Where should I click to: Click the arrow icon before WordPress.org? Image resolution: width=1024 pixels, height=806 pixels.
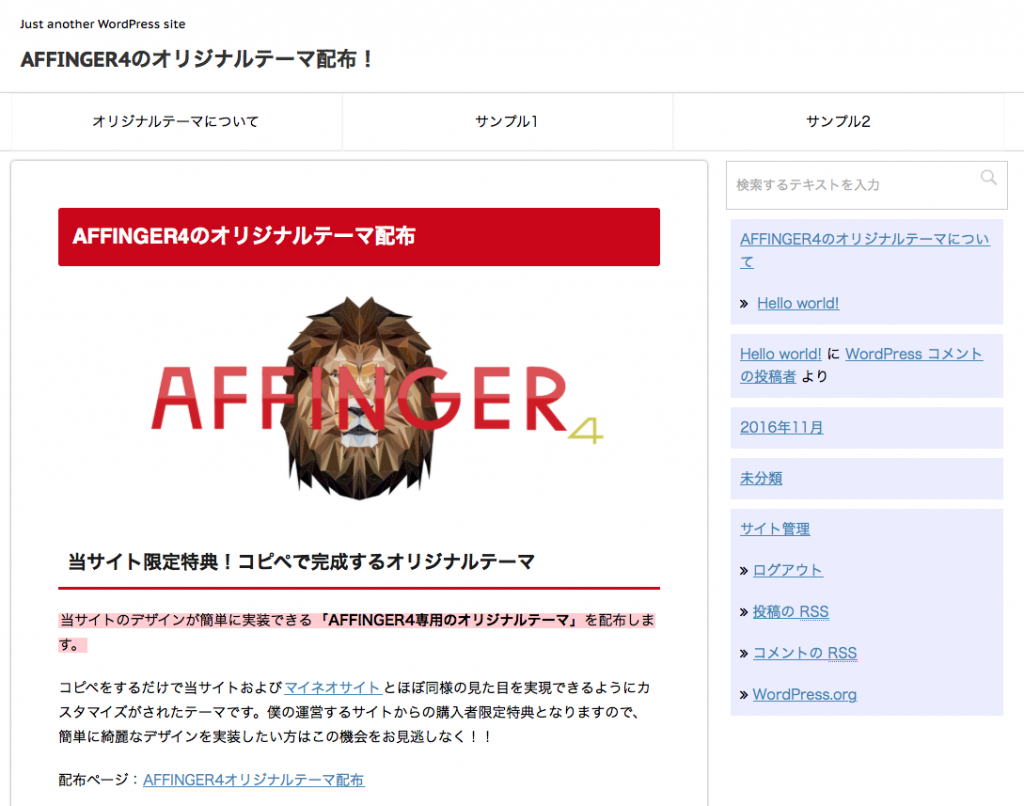pyautogui.click(x=743, y=694)
